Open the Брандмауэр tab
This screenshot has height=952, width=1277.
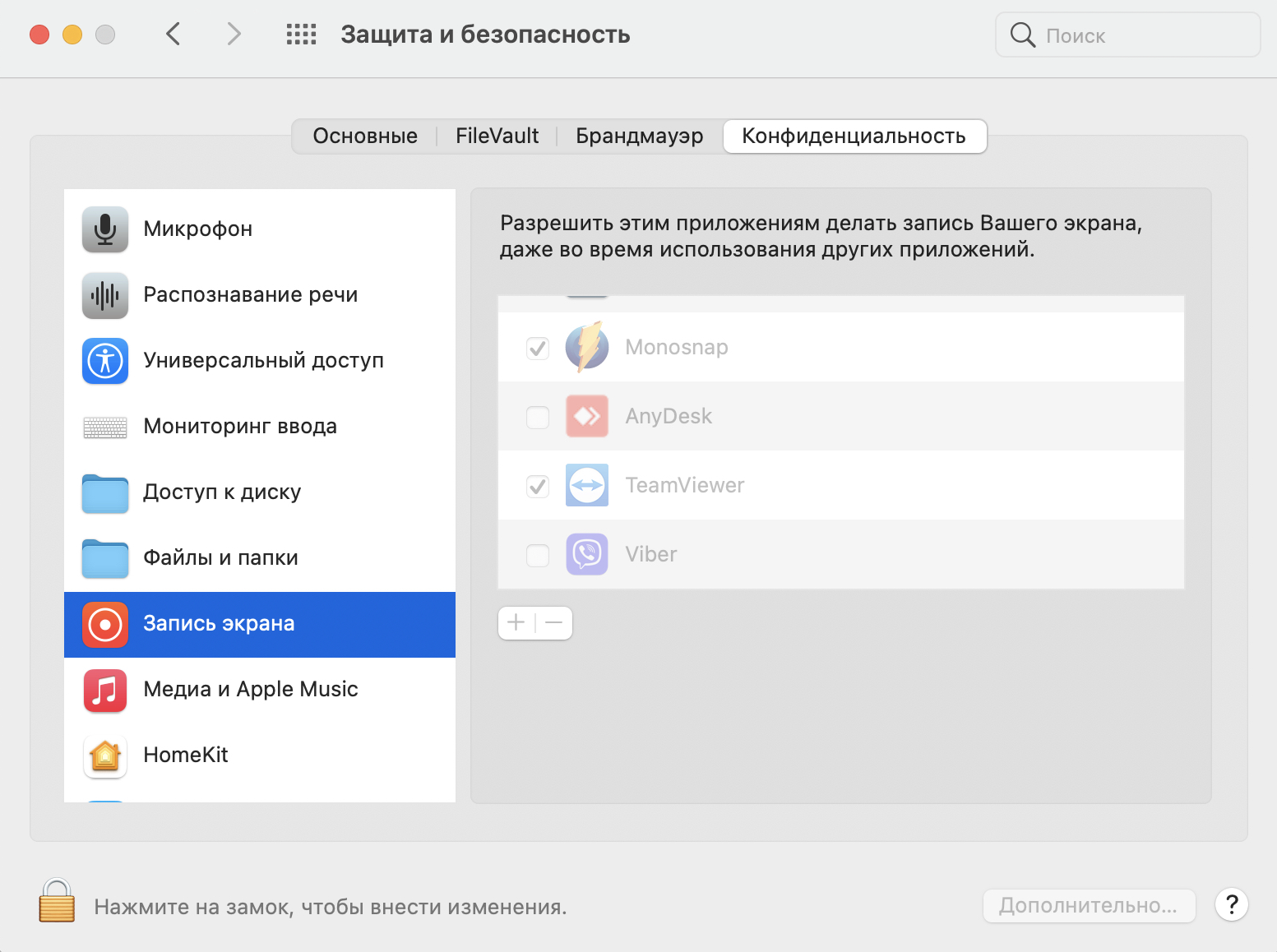[x=639, y=136]
